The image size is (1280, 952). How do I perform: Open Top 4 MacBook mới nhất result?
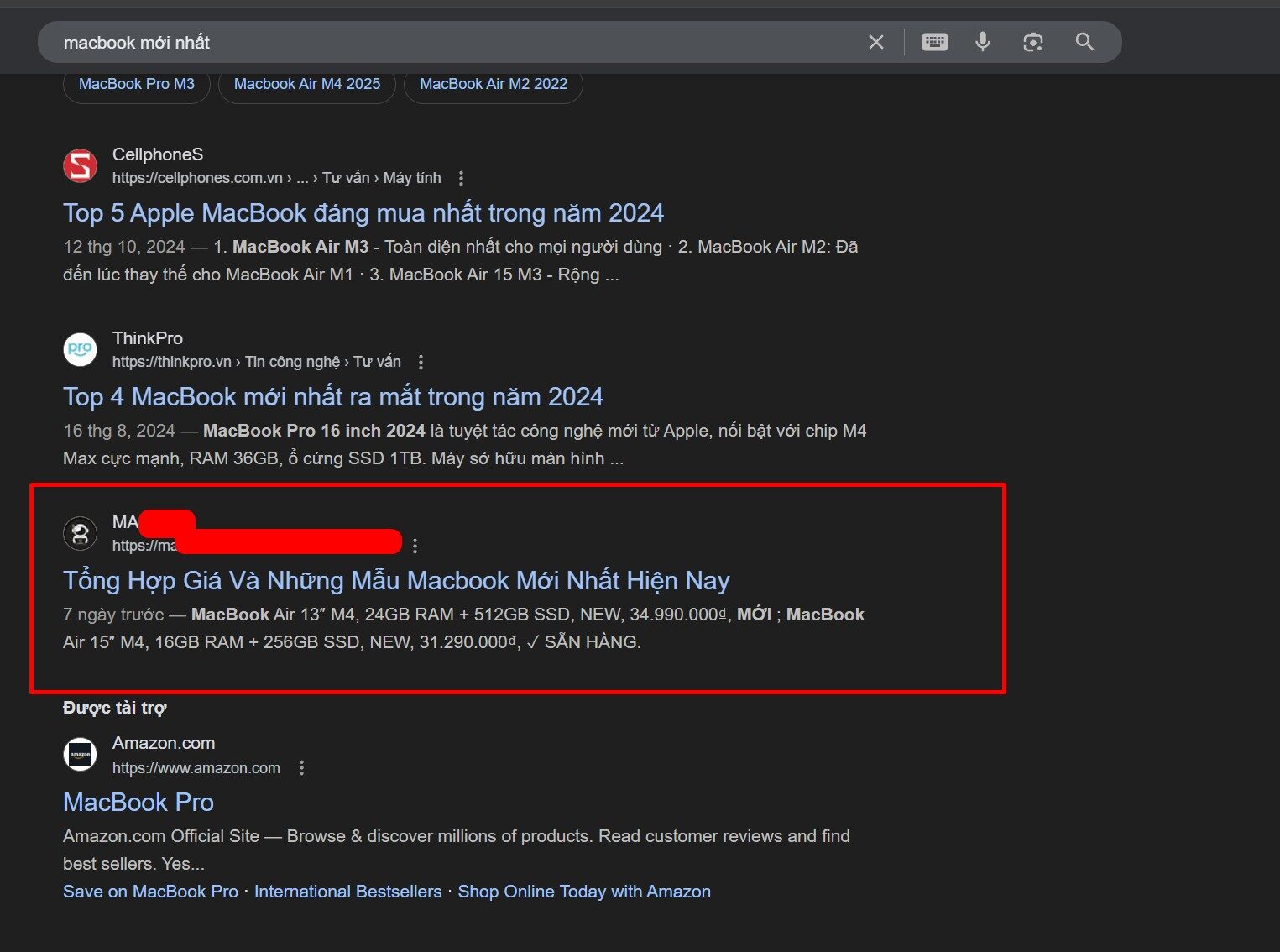pos(333,397)
